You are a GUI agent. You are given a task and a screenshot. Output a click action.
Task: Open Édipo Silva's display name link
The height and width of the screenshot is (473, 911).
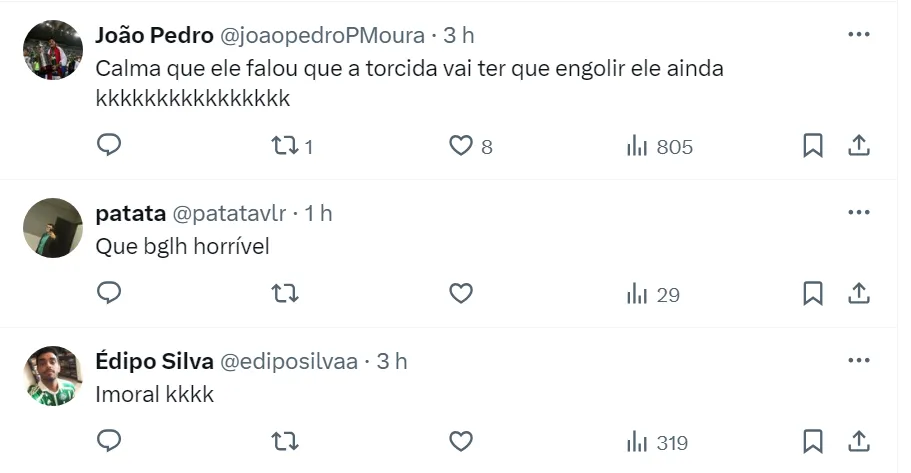(x=152, y=361)
